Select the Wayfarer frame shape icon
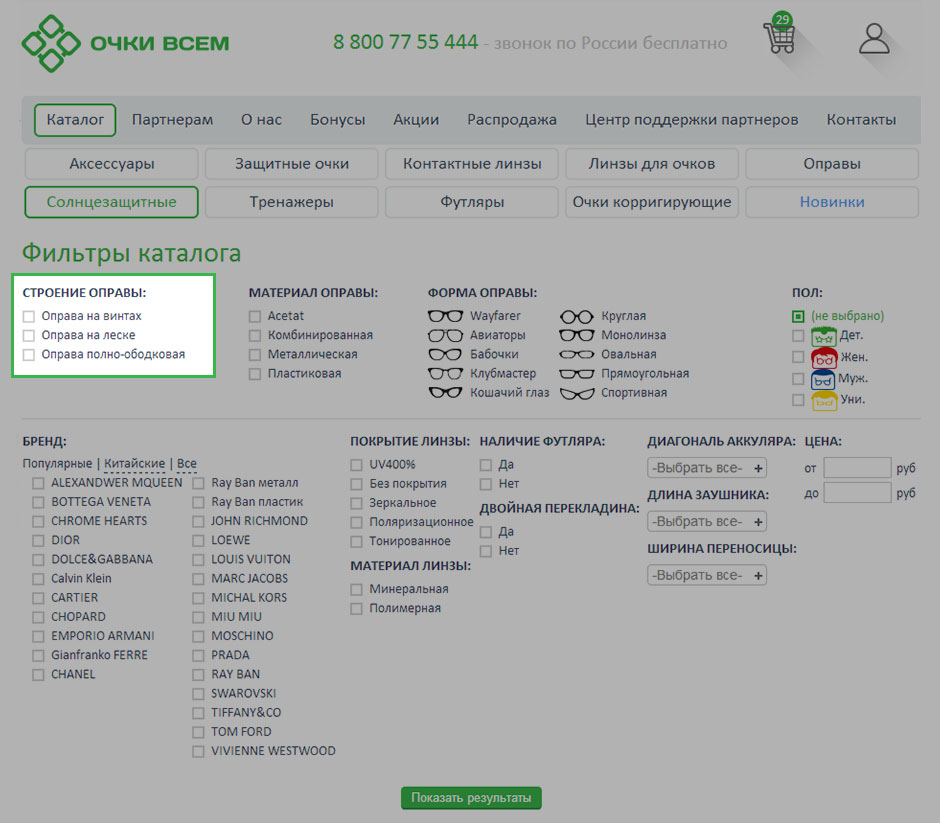The width and height of the screenshot is (940, 823). coord(445,316)
